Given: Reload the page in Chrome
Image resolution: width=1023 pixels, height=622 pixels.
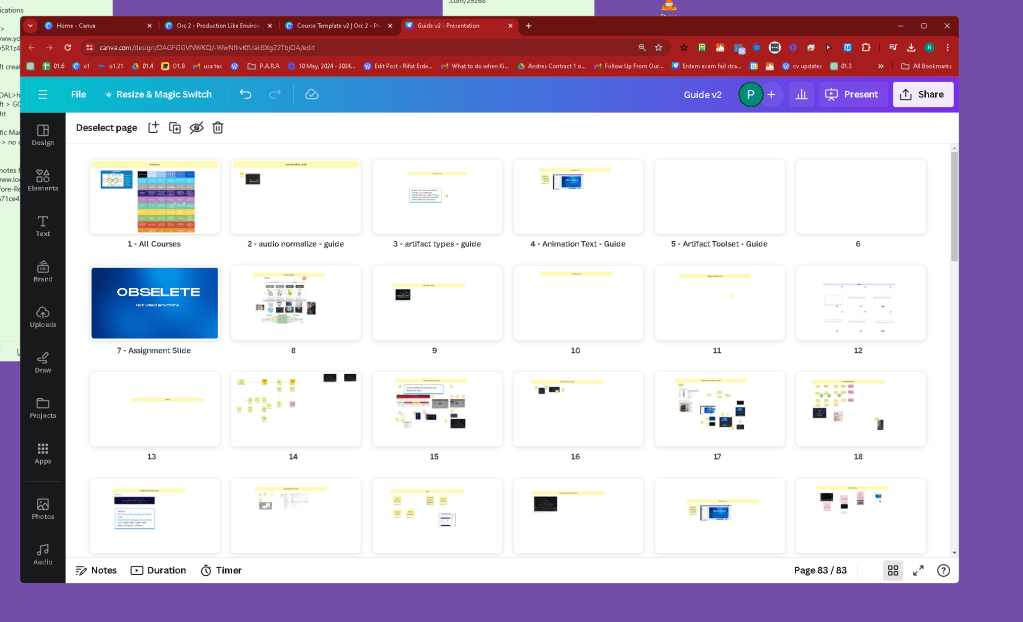Looking at the screenshot, I should (68, 48).
